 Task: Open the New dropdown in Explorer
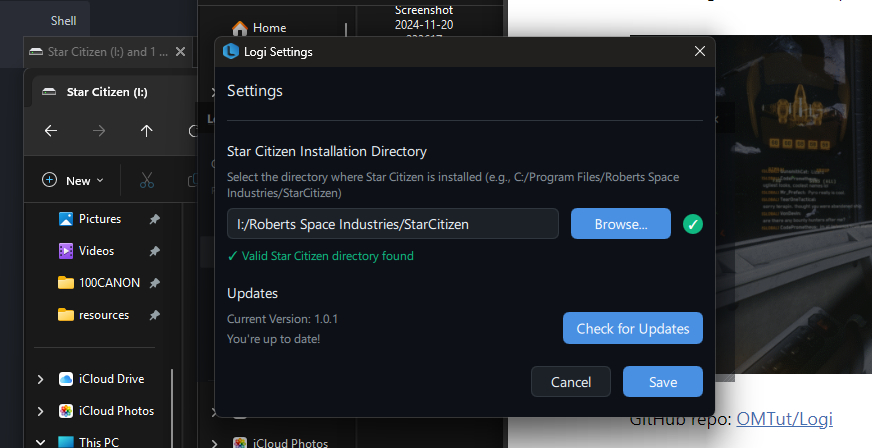click(74, 181)
